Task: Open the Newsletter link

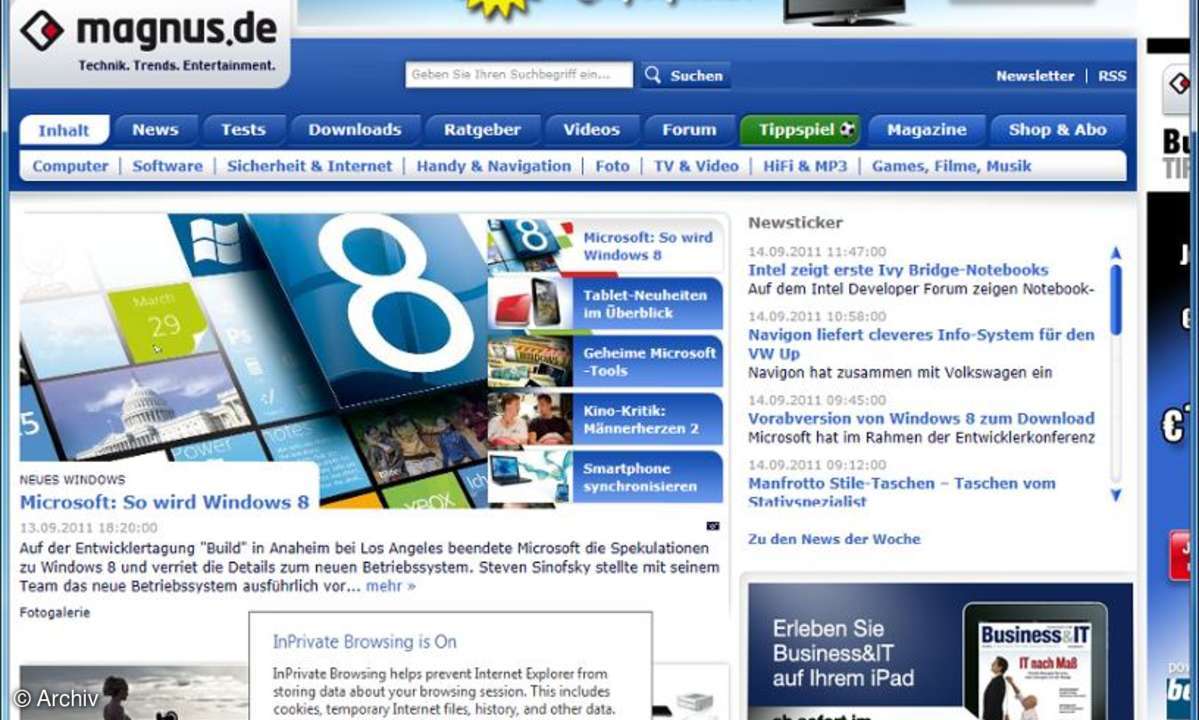Action: tap(1035, 76)
